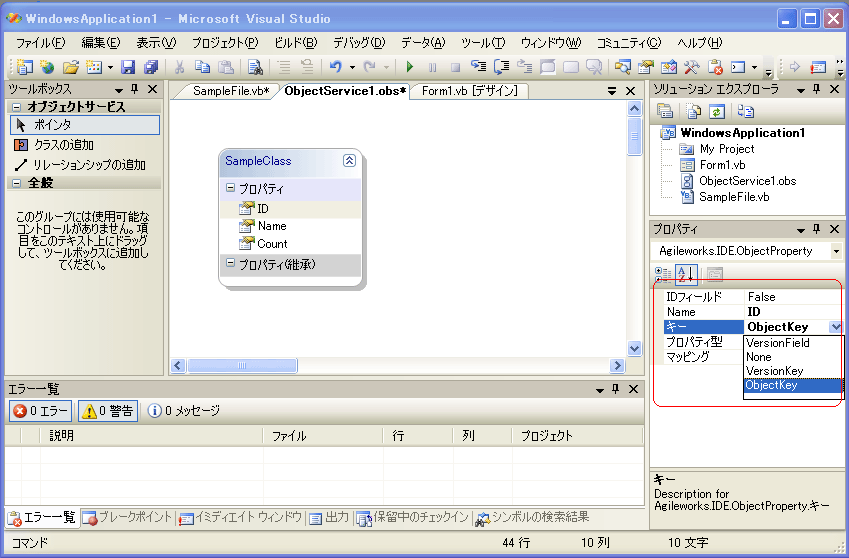Click the designer vertical scroll down arrow
The height and width of the screenshot is (558, 849).
tap(635, 348)
